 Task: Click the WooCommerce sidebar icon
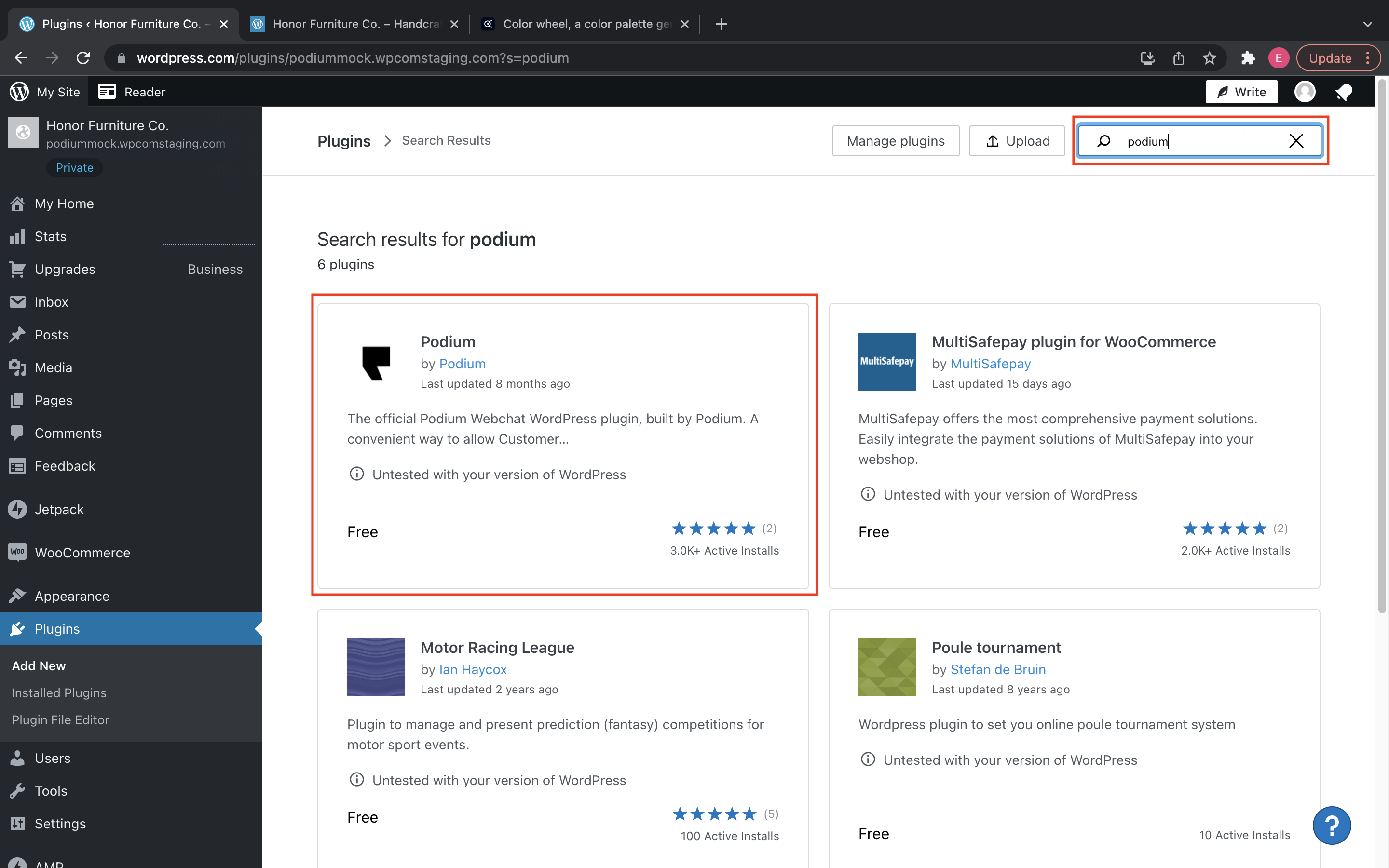tap(18, 552)
